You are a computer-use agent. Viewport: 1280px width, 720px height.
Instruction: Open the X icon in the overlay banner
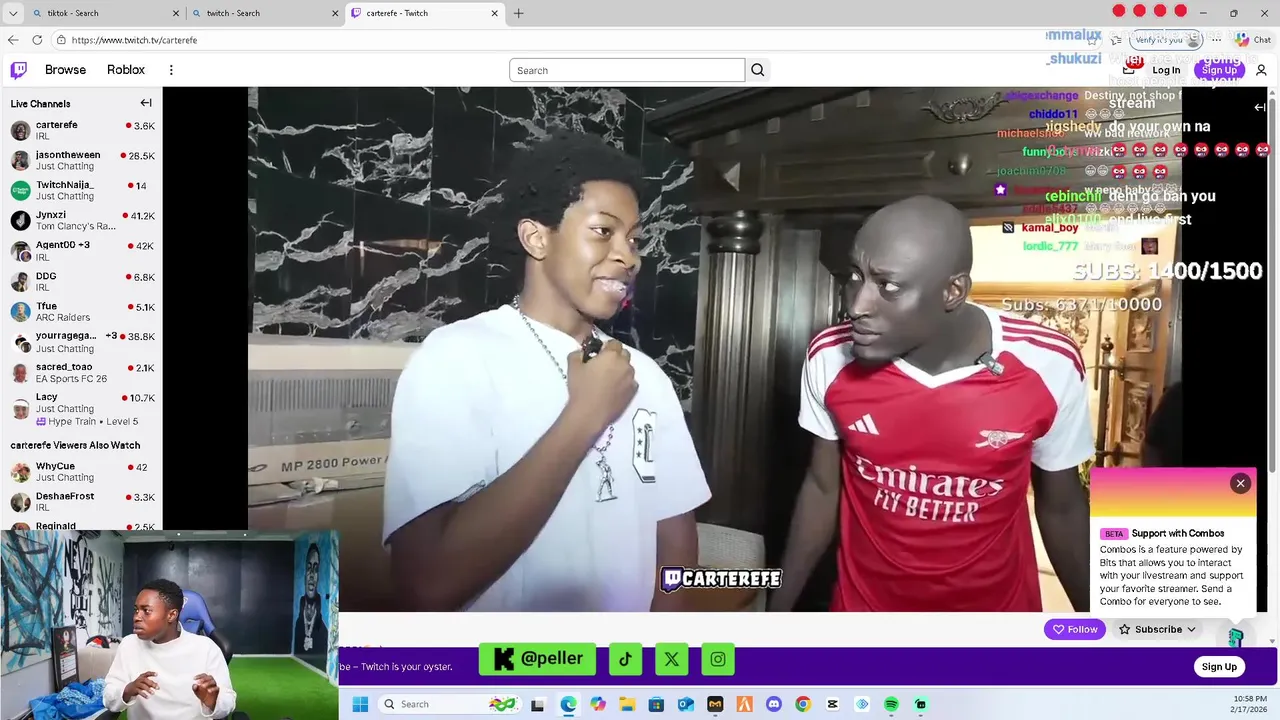[x=671, y=659]
